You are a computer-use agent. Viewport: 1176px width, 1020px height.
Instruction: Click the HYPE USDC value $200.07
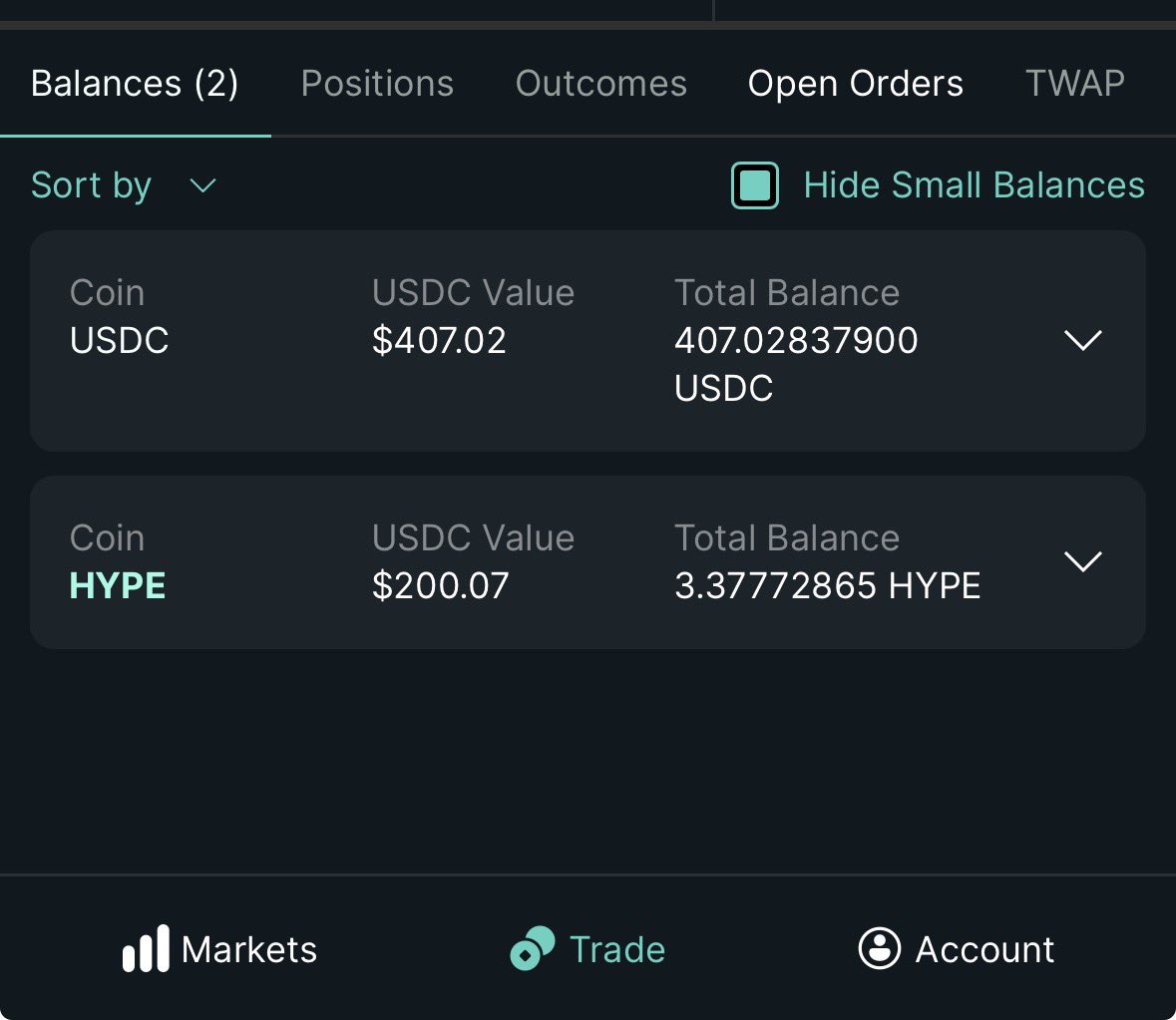[x=440, y=585]
